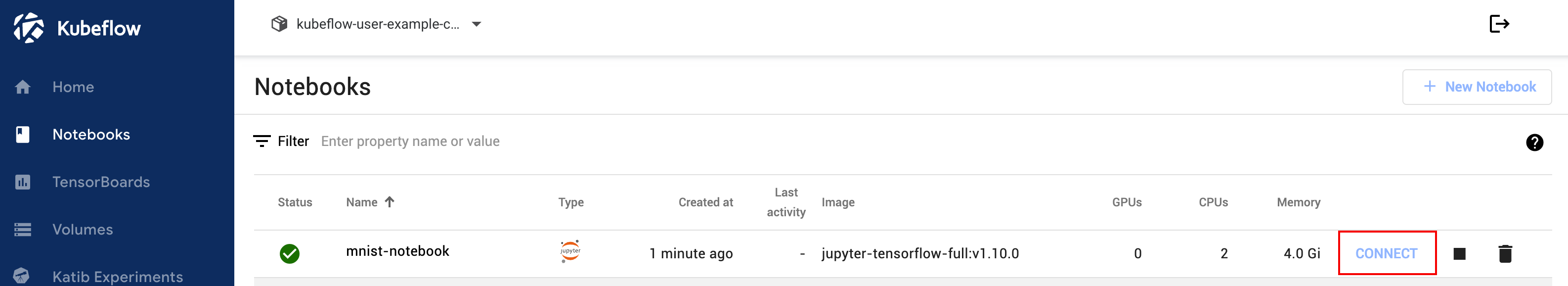1568x286 pixels.
Task: Click the Jupyter type logo
Action: click(x=570, y=251)
